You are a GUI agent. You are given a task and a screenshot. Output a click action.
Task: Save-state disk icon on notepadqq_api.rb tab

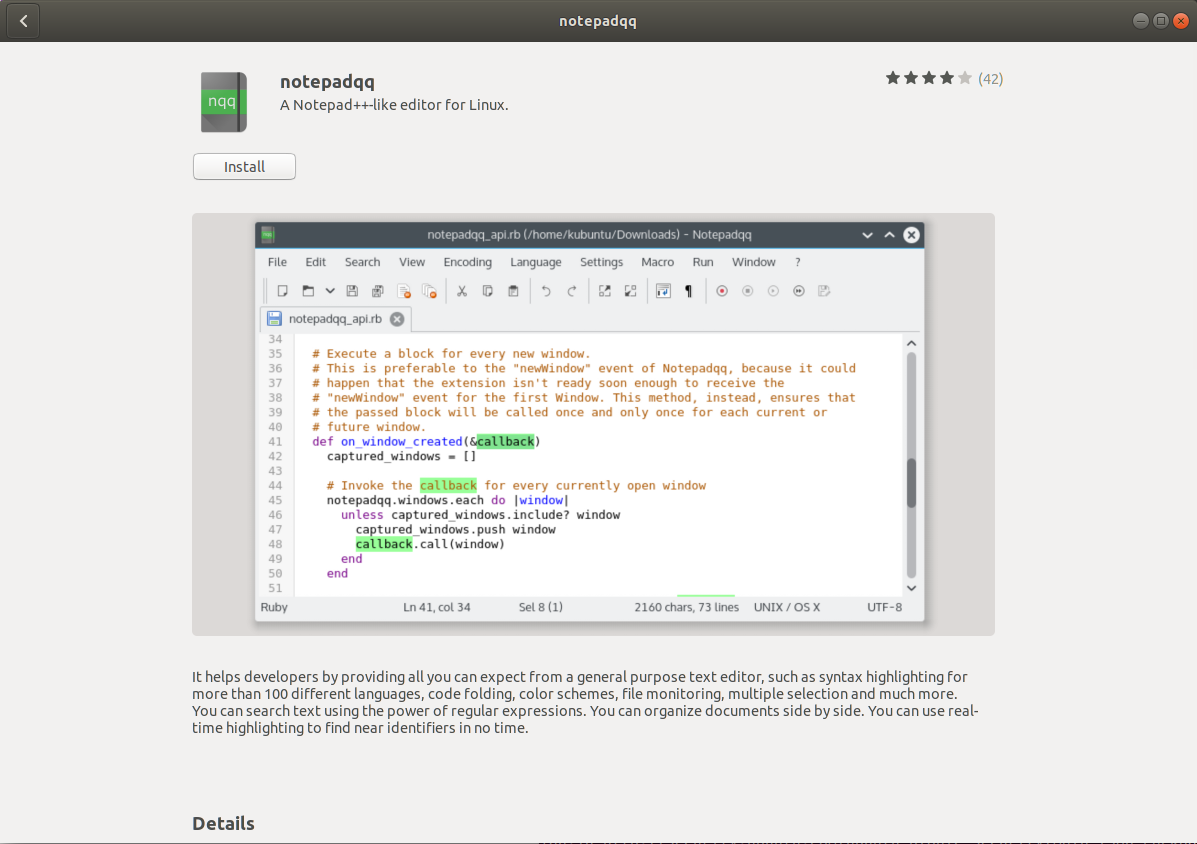coord(274,319)
